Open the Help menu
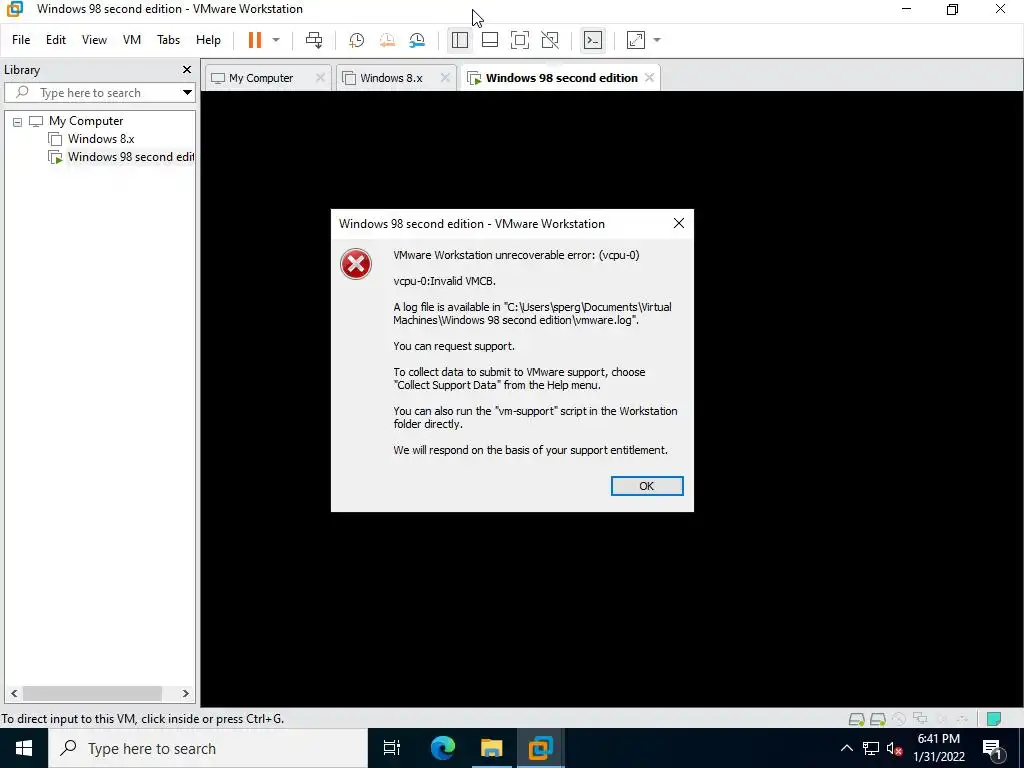The width and height of the screenshot is (1024, 768). click(208, 40)
